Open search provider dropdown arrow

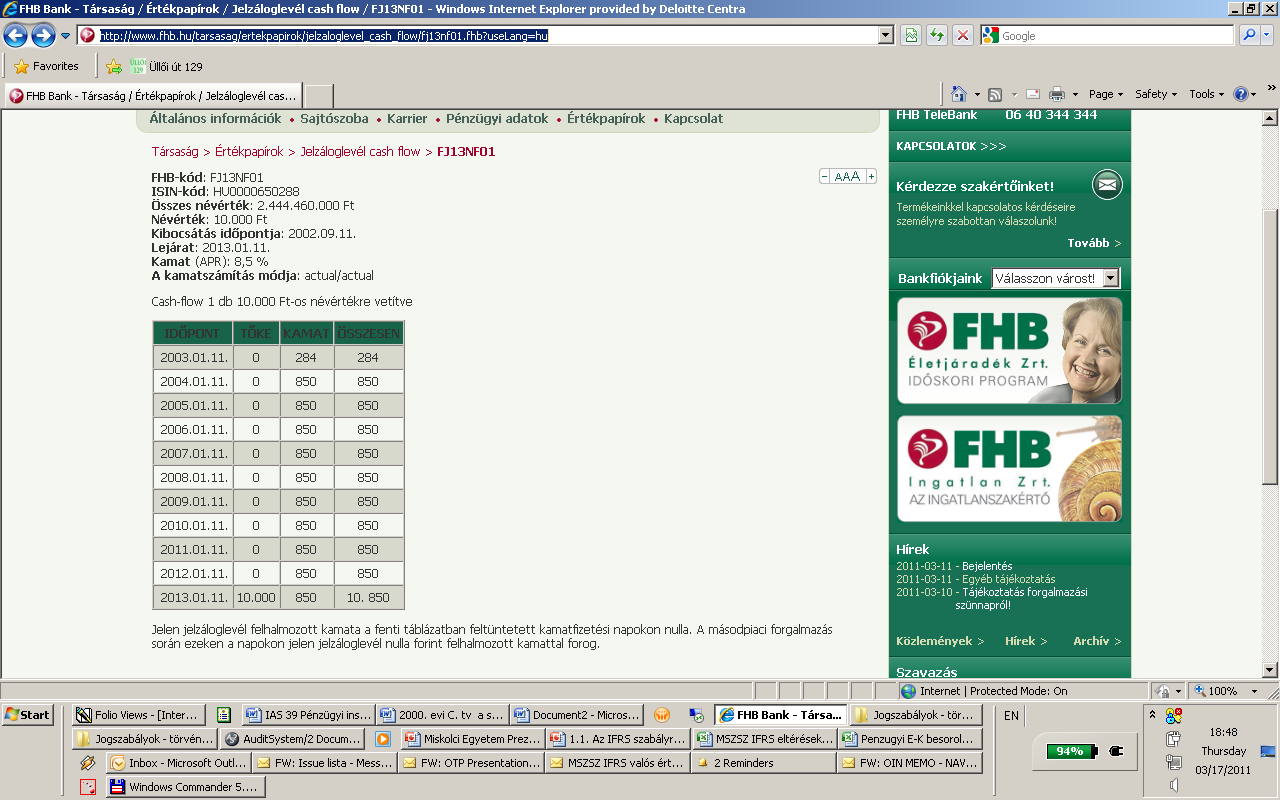tap(1268, 35)
